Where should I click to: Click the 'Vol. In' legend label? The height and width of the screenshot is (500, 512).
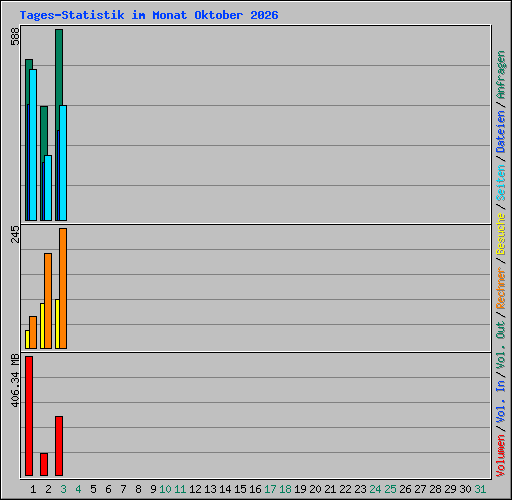click(x=501, y=402)
